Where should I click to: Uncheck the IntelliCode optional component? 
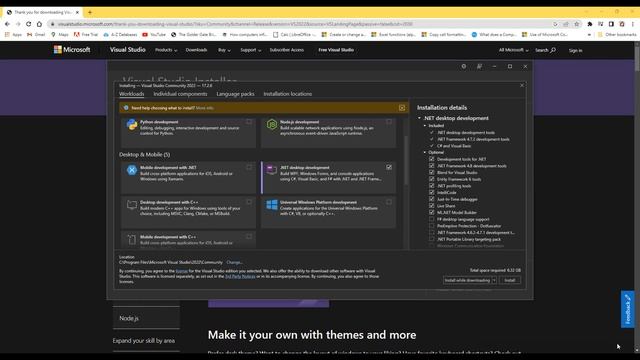click(431, 192)
